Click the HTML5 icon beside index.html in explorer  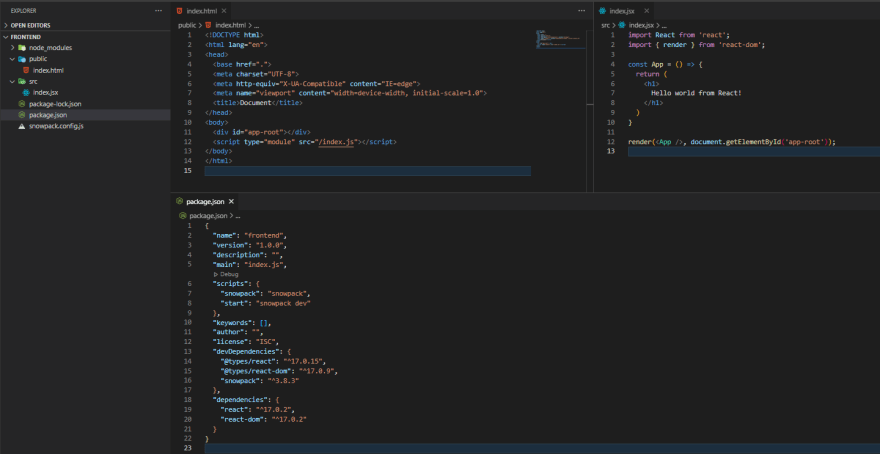tap(26, 70)
